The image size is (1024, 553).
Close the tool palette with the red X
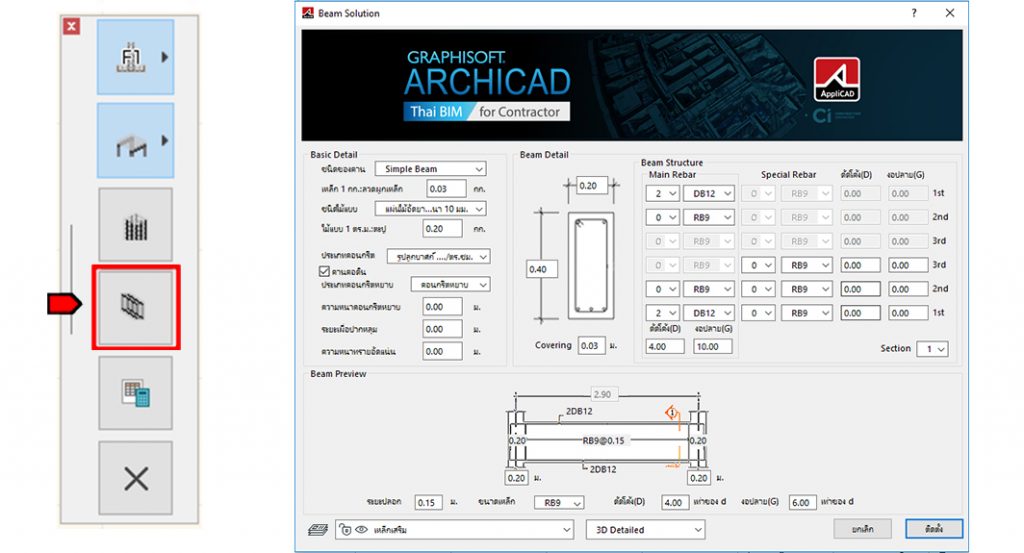pos(71,26)
